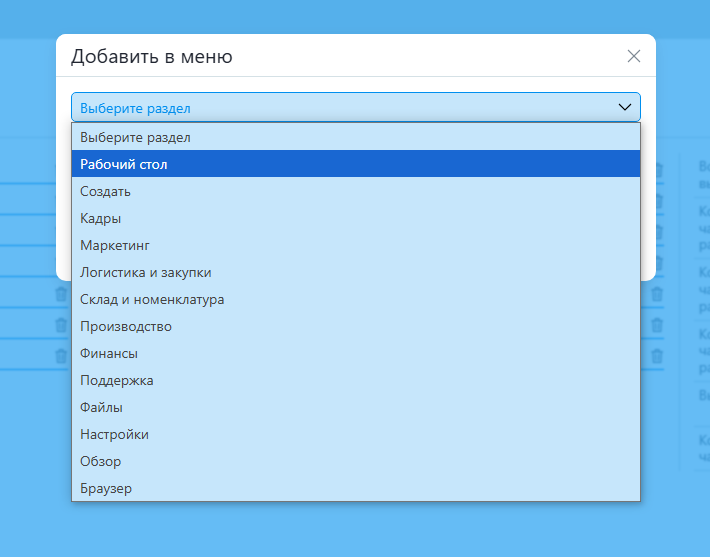Choose the "Файлы" section
This screenshot has height=557, width=710.
coord(102,407)
